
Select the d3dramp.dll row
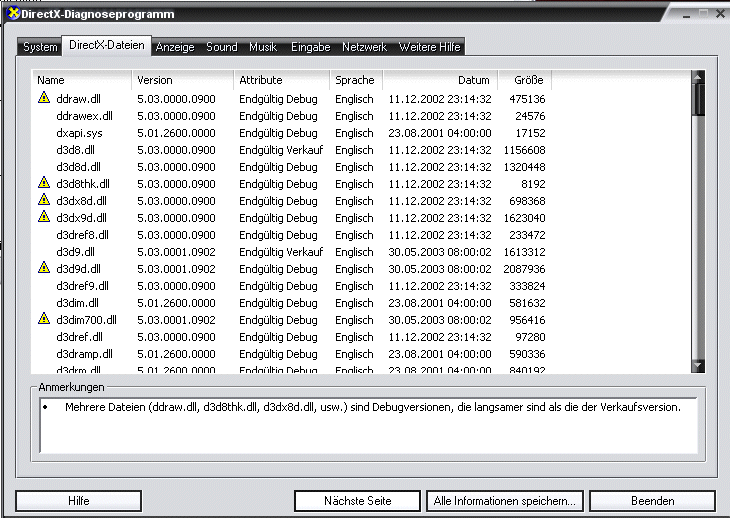(x=291, y=354)
